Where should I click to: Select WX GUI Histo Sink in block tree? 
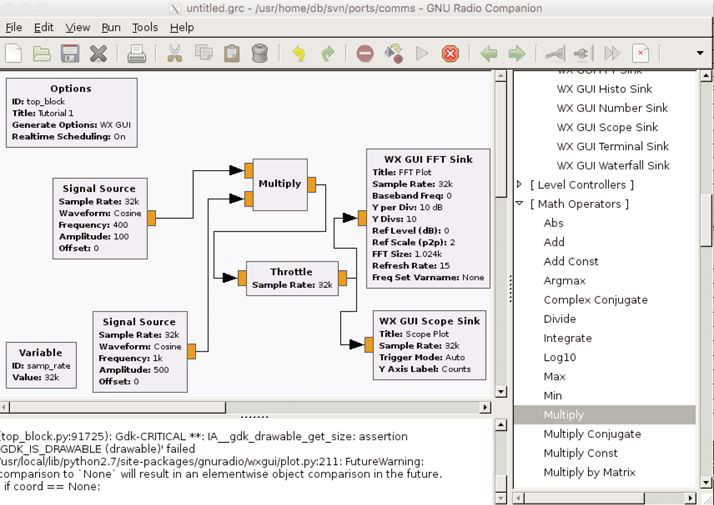click(604, 89)
